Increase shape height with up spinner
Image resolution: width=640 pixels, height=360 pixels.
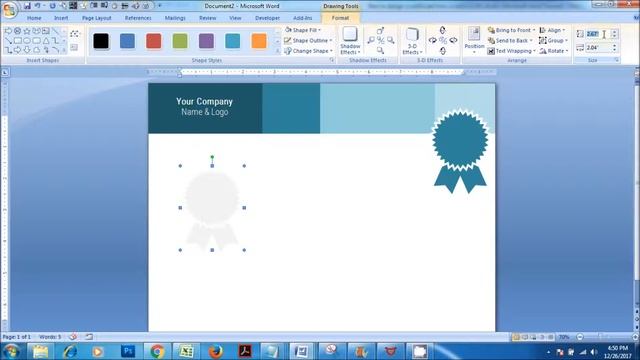(x=614, y=32)
